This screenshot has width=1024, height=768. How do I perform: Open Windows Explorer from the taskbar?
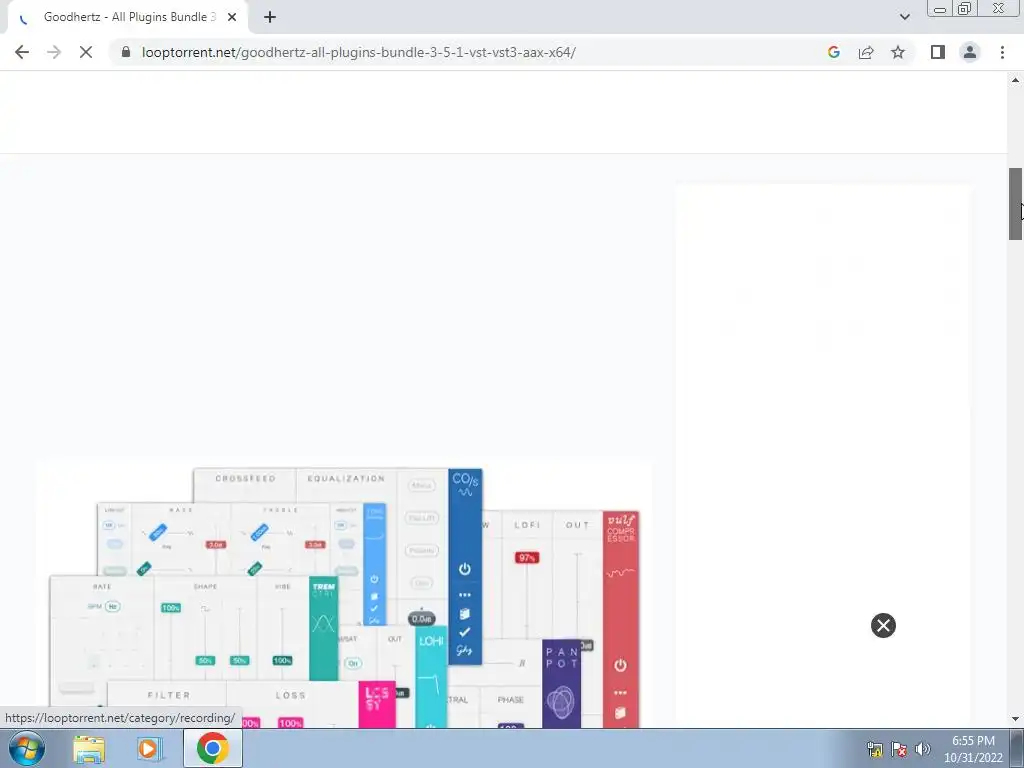[89, 748]
